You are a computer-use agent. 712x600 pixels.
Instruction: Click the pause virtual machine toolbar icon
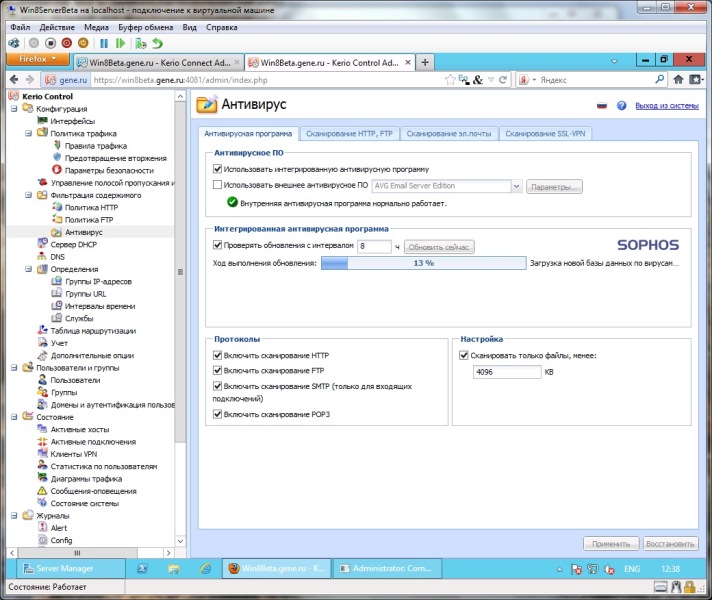103,44
